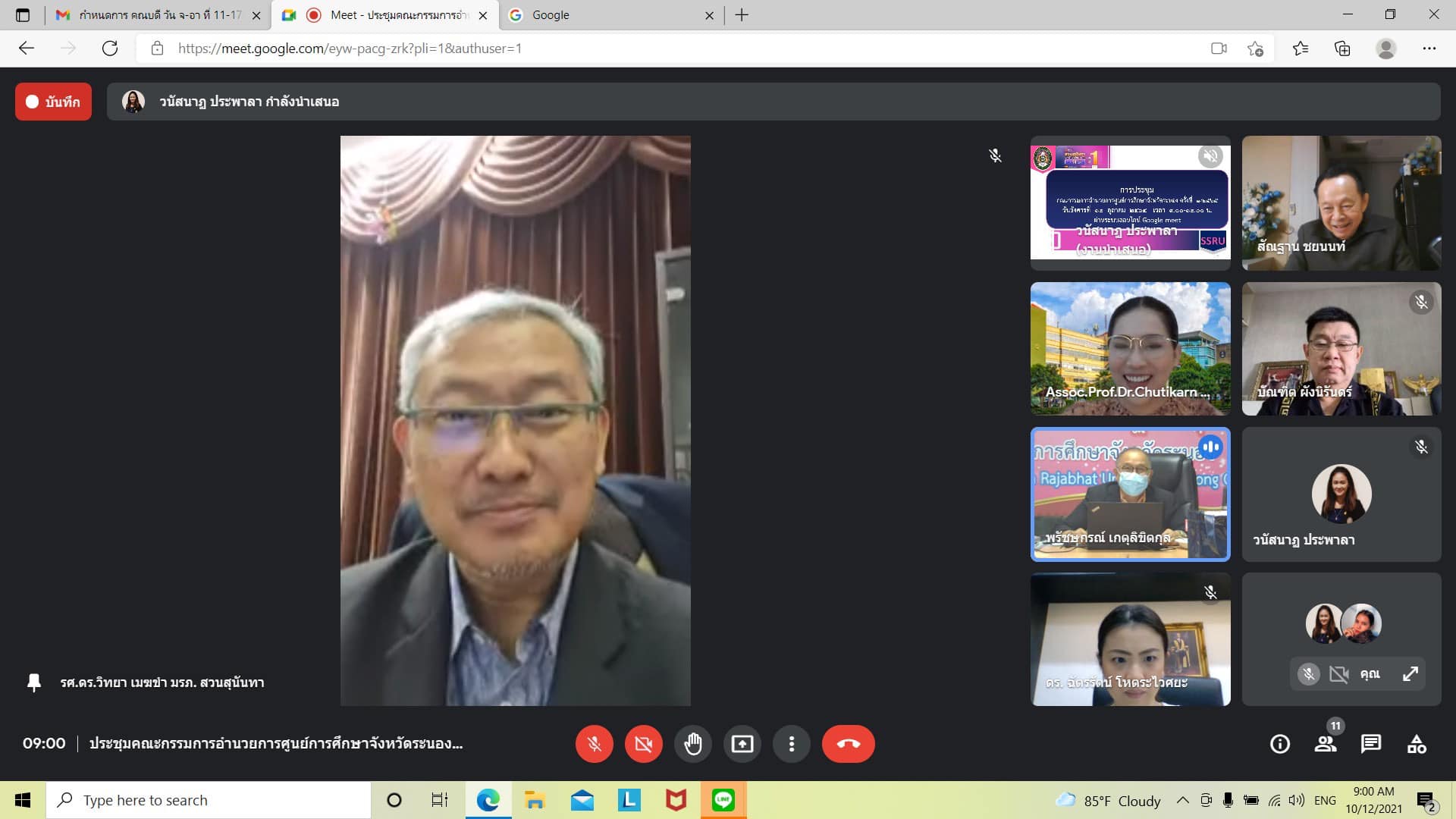Open a new browser tab

point(742,15)
